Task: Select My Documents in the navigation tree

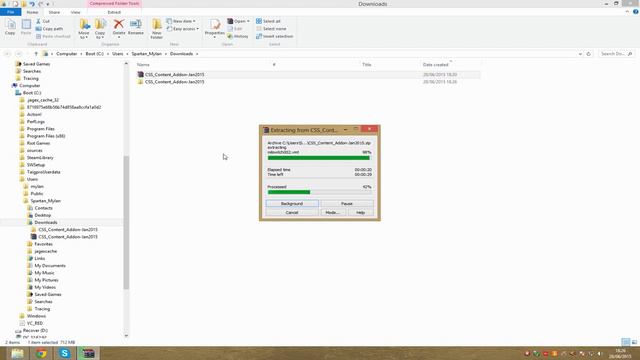Action: click(x=50, y=266)
